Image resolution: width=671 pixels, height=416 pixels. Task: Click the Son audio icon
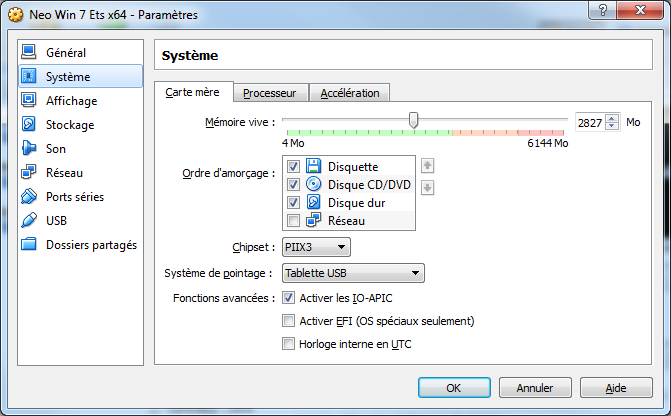[x=28, y=148]
